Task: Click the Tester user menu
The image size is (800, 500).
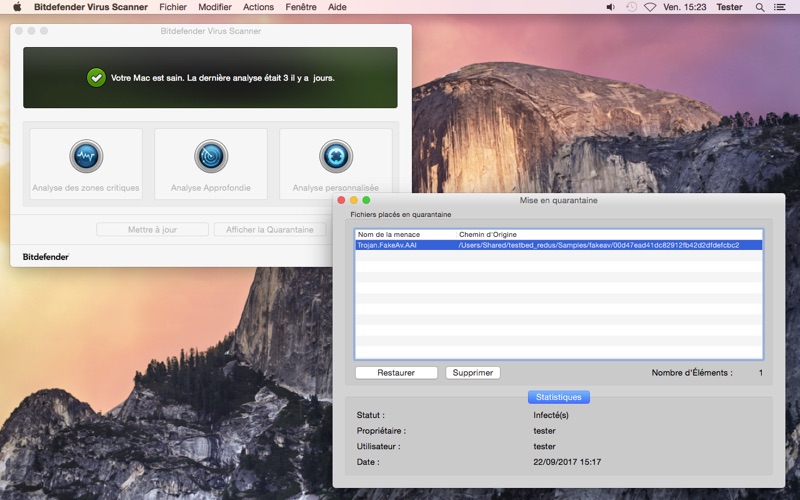Action: 729,7
